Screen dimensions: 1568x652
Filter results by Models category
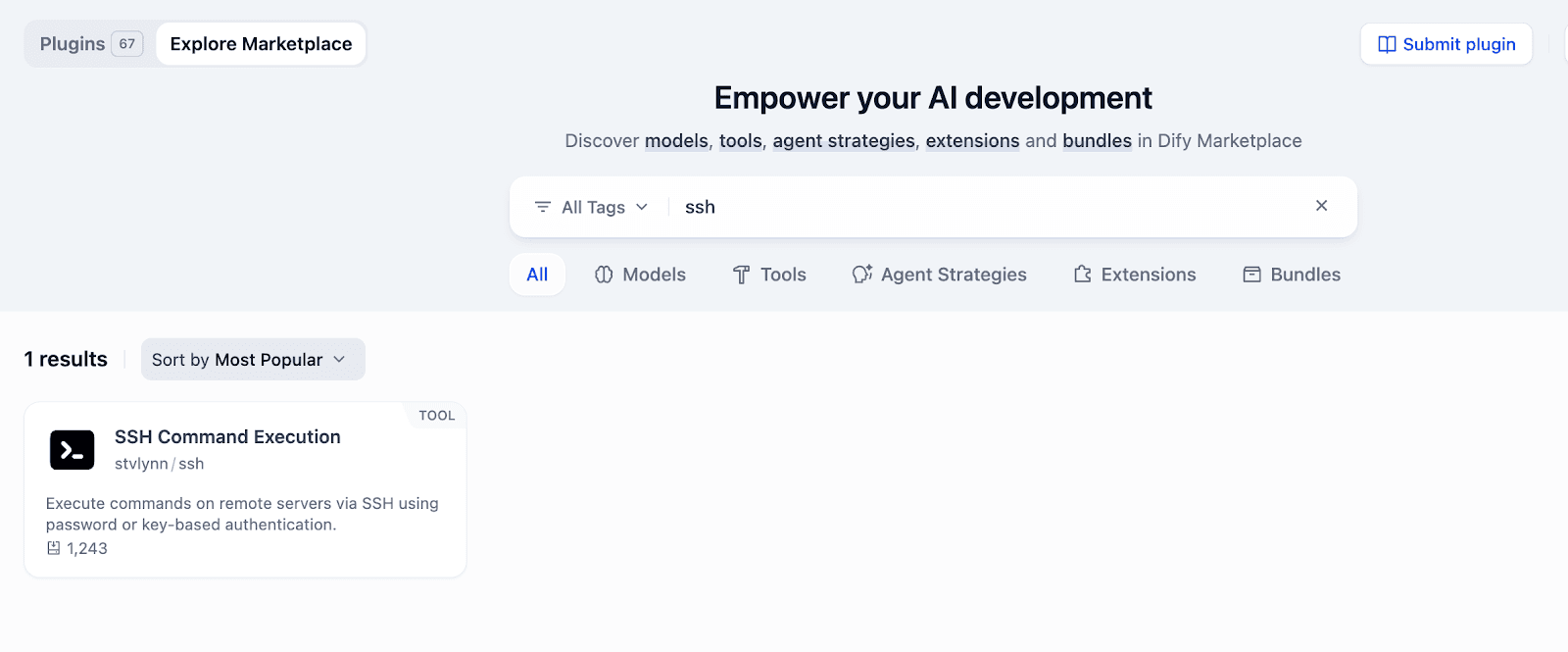click(x=640, y=275)
